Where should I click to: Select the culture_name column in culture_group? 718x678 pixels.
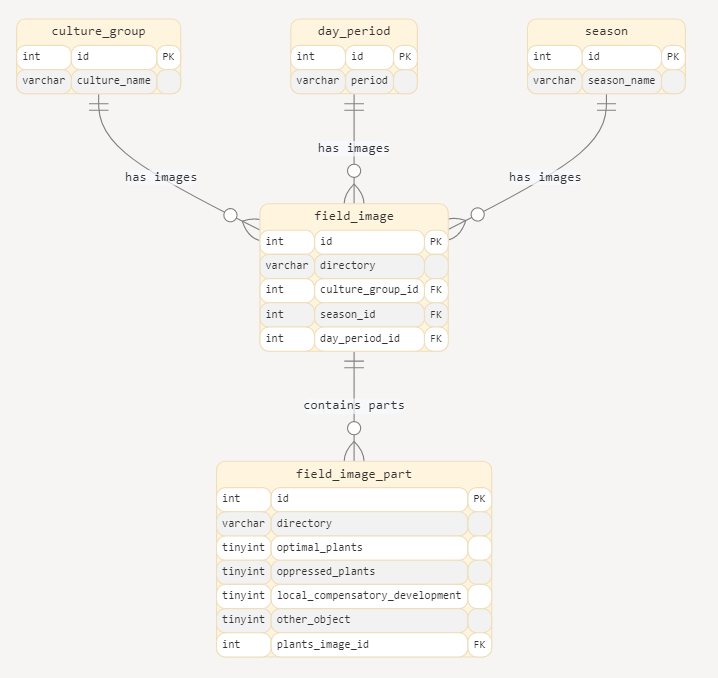click(113, 81)
